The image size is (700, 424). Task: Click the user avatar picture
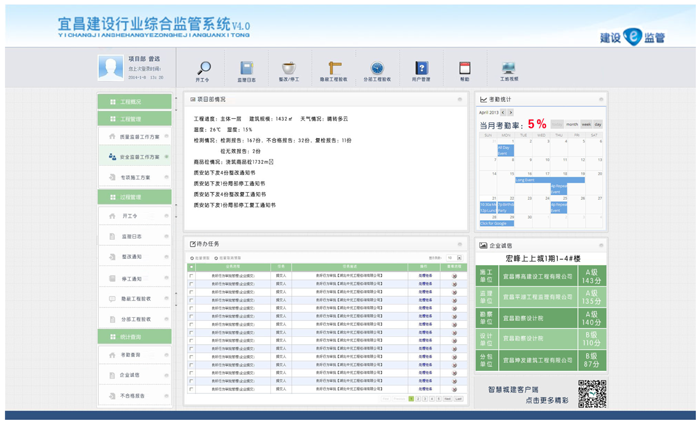[x=110, y=67]
